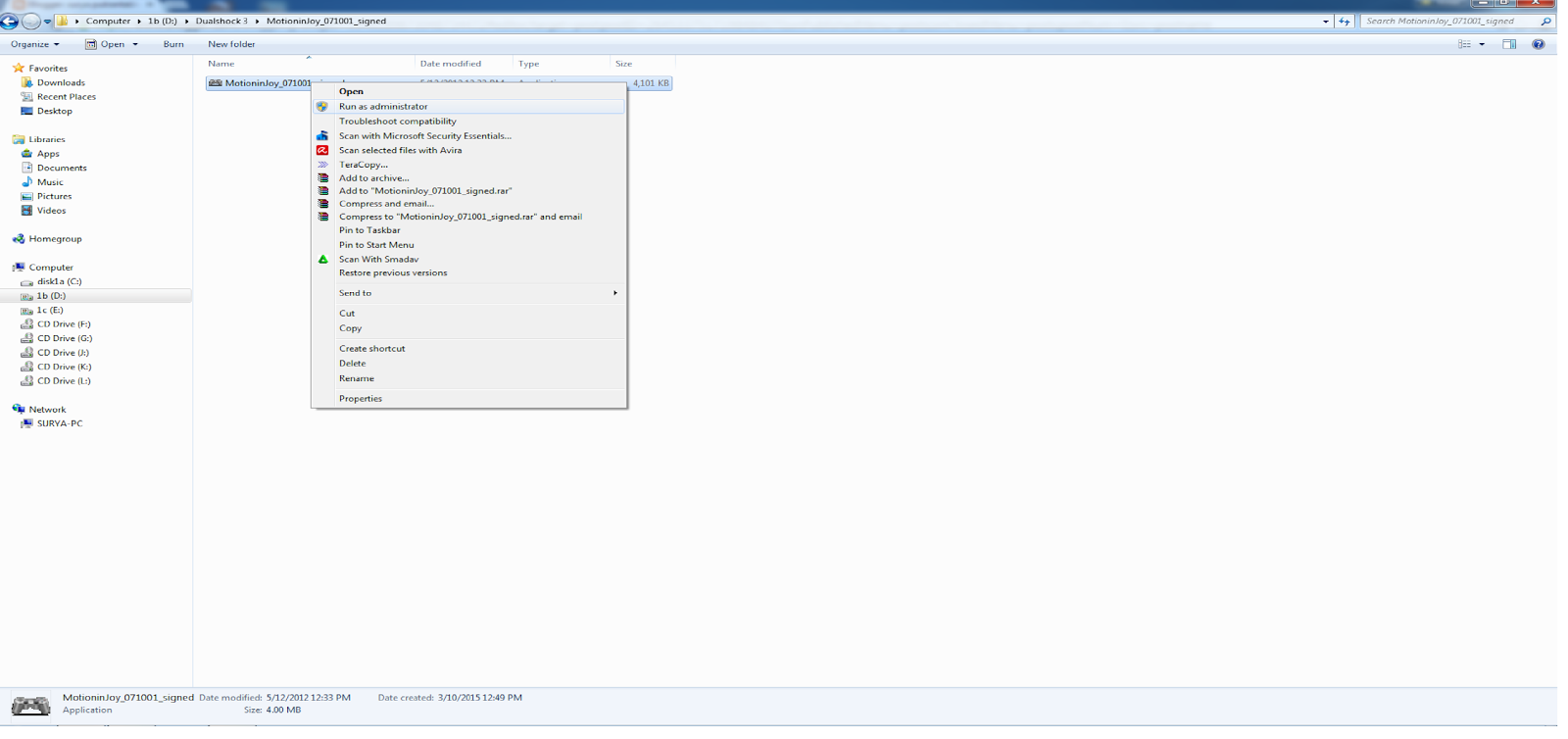1568x739 pixels.
Task: Click the arrow after 1b (D:) breadcrumb
Action: (x=186, y=21)
